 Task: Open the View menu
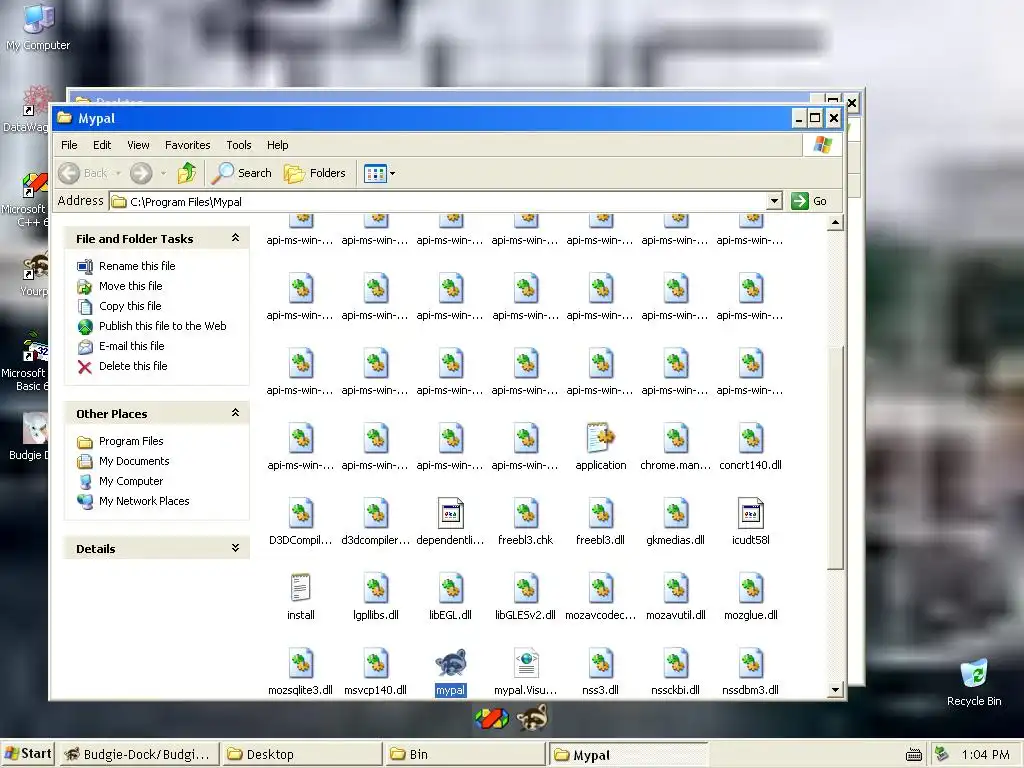pyautogui.click(x=138, y=145)
